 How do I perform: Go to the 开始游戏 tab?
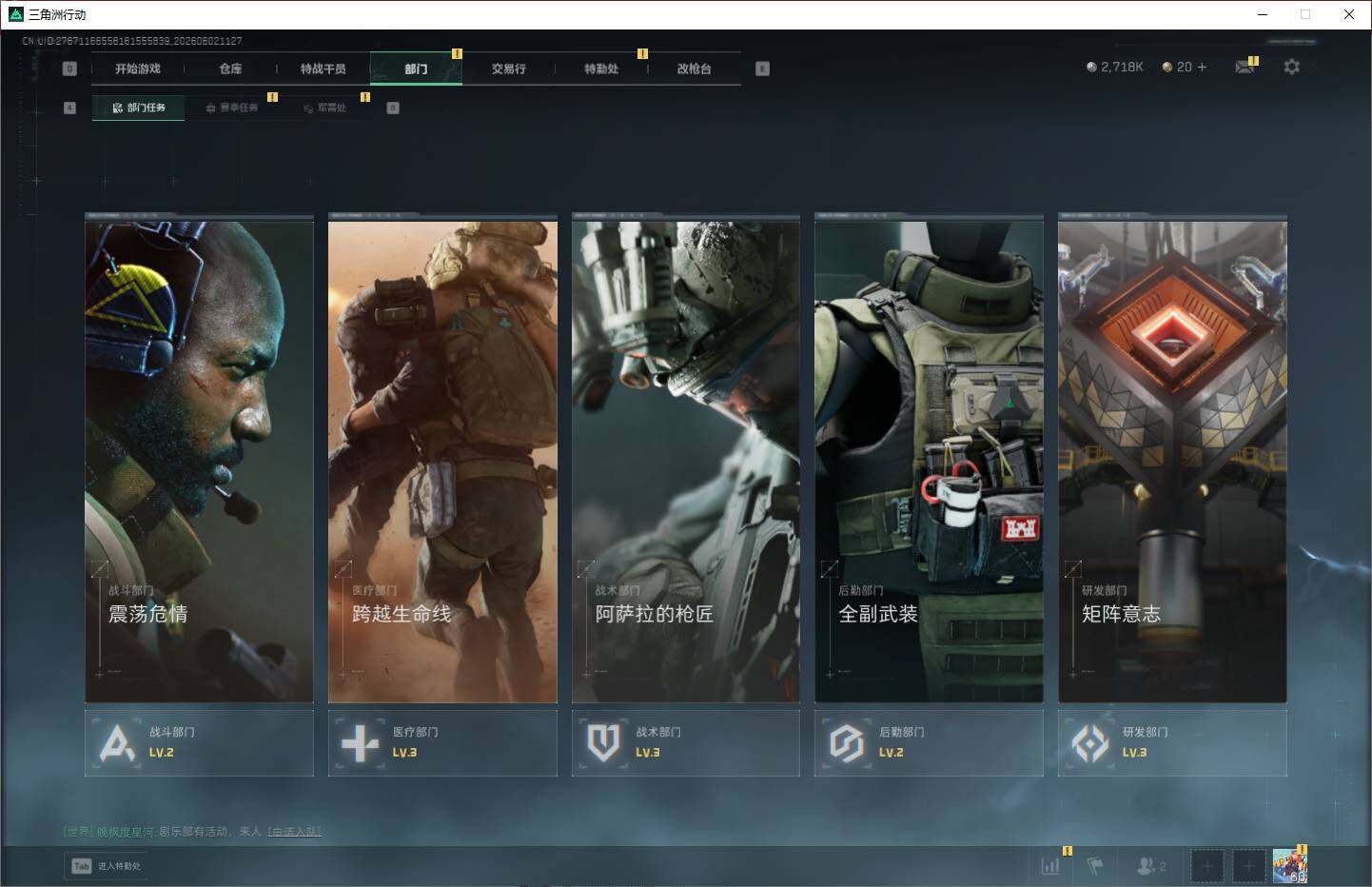click(x=138, y=69)
